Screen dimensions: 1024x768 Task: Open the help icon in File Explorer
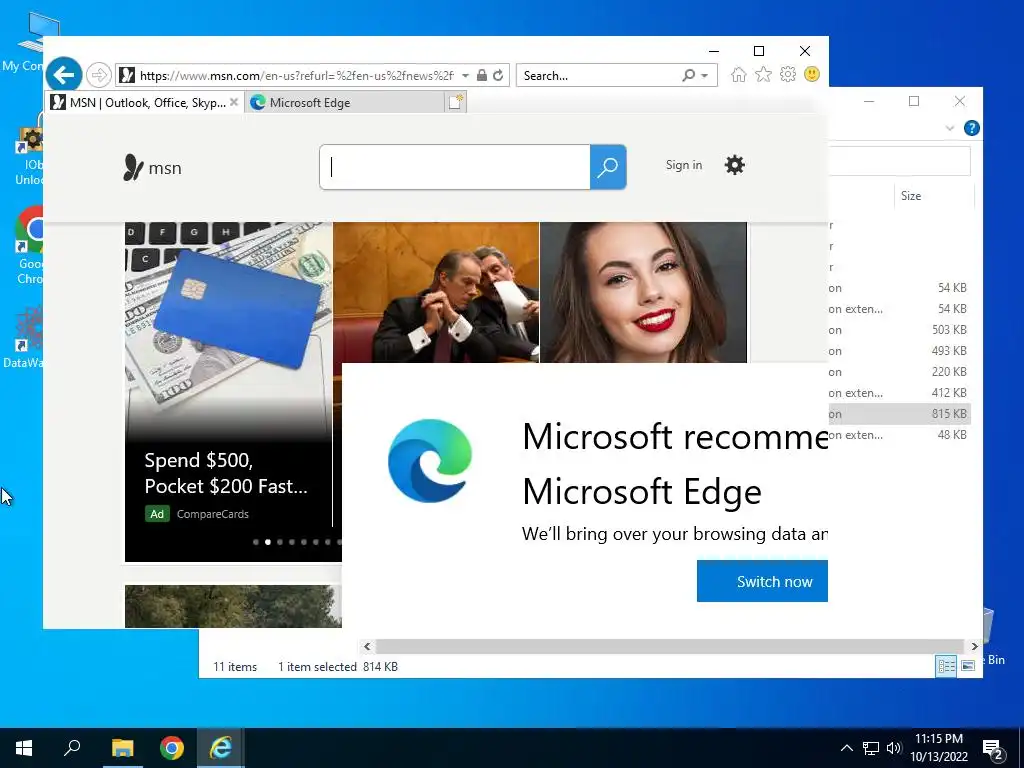click(972, 128)
